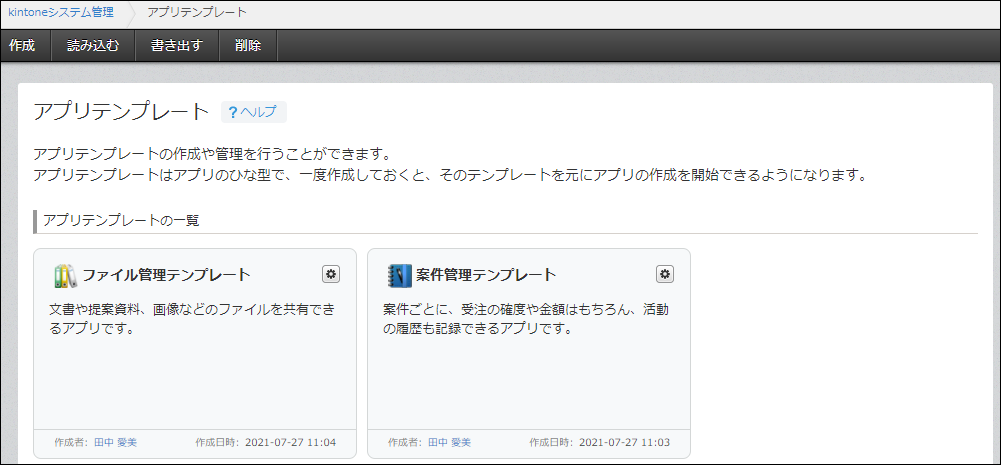Click the 案件管理テンプレート description text
The height and width of the screenshot is (465, 1001).
(x=526, y=319)
